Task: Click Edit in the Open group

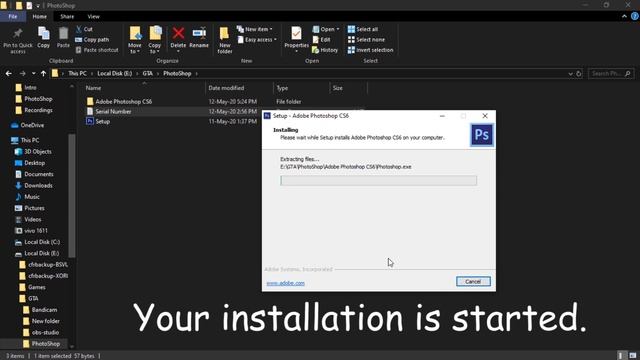Action: 322,40
